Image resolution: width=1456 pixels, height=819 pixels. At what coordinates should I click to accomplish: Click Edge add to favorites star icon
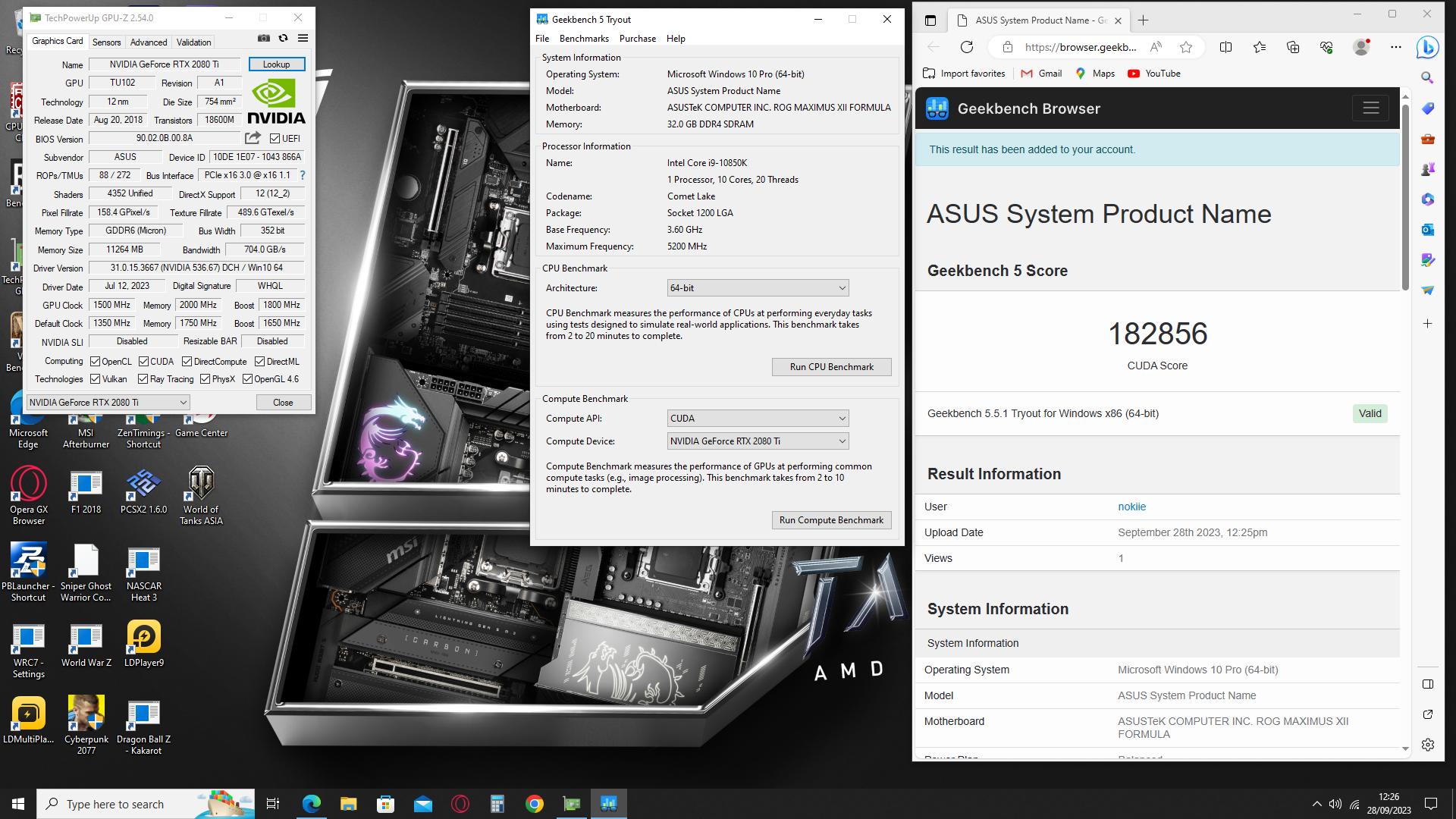pos(1186,47)
